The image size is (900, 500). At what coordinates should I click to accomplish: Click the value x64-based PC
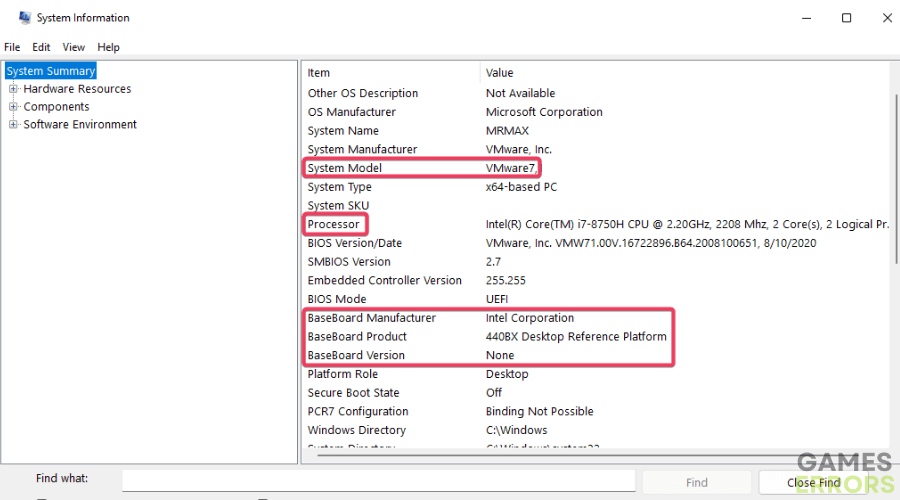tap(521, 187)
